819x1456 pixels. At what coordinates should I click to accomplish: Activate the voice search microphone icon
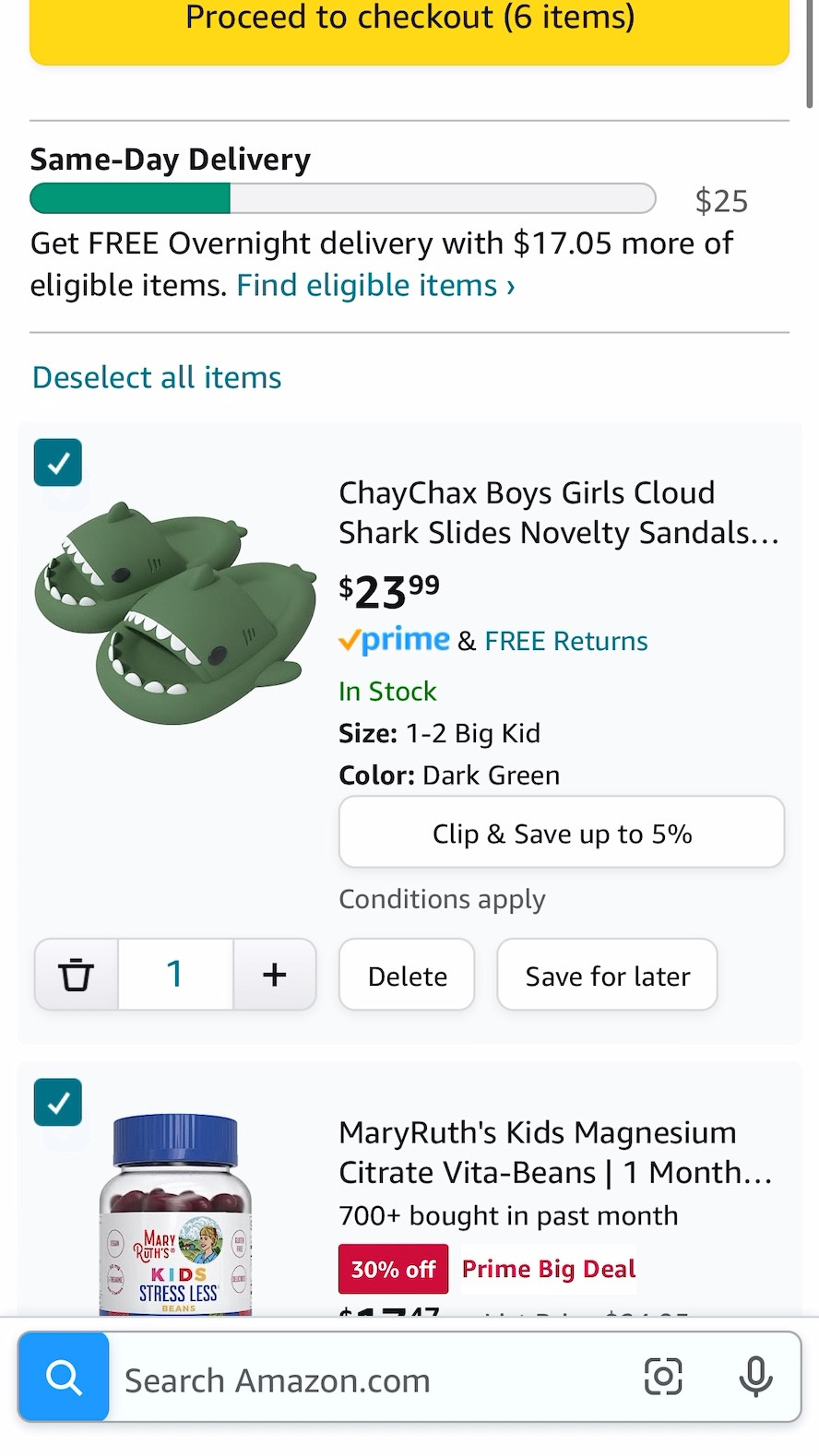[x=756, y=1377]
